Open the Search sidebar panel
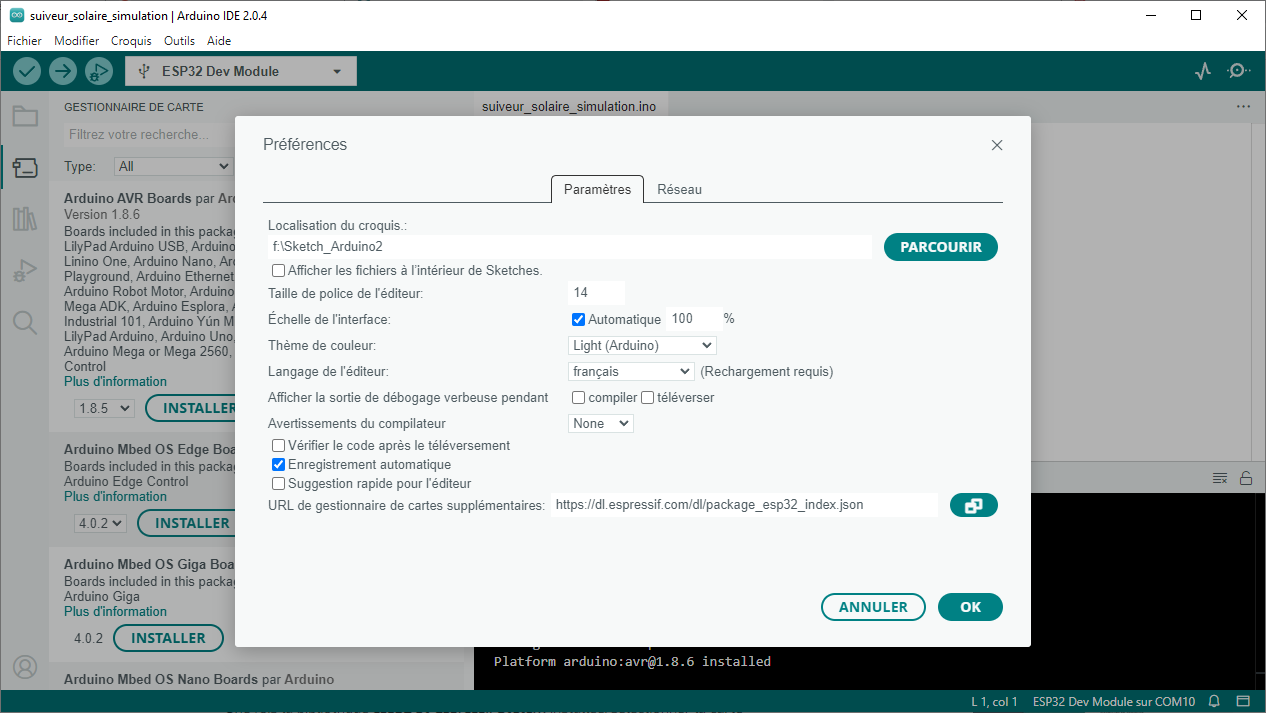The height and width of the screenshot is (713, 1266). pos(25,322)
